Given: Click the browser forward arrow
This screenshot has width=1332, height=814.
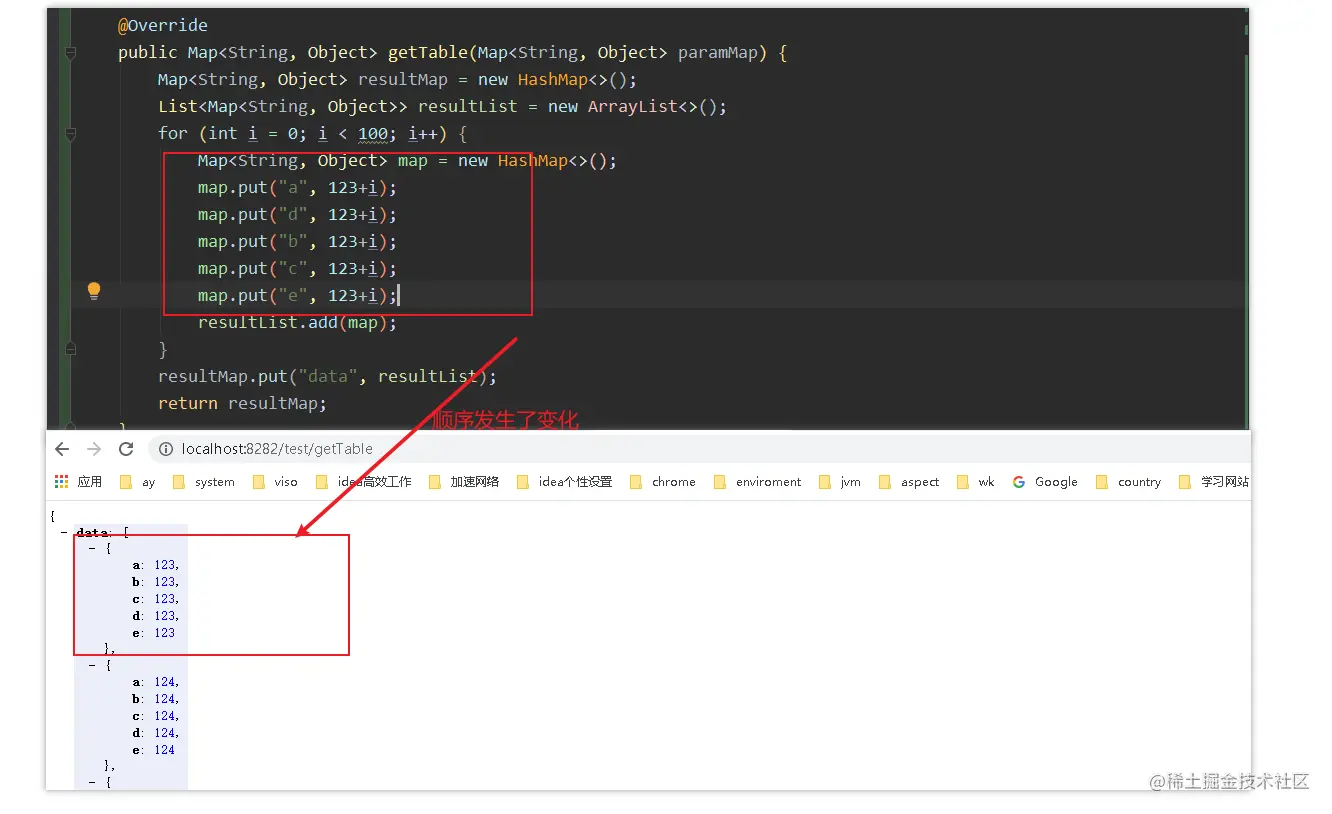Looking at the screenshot, I should pos(94,449).
